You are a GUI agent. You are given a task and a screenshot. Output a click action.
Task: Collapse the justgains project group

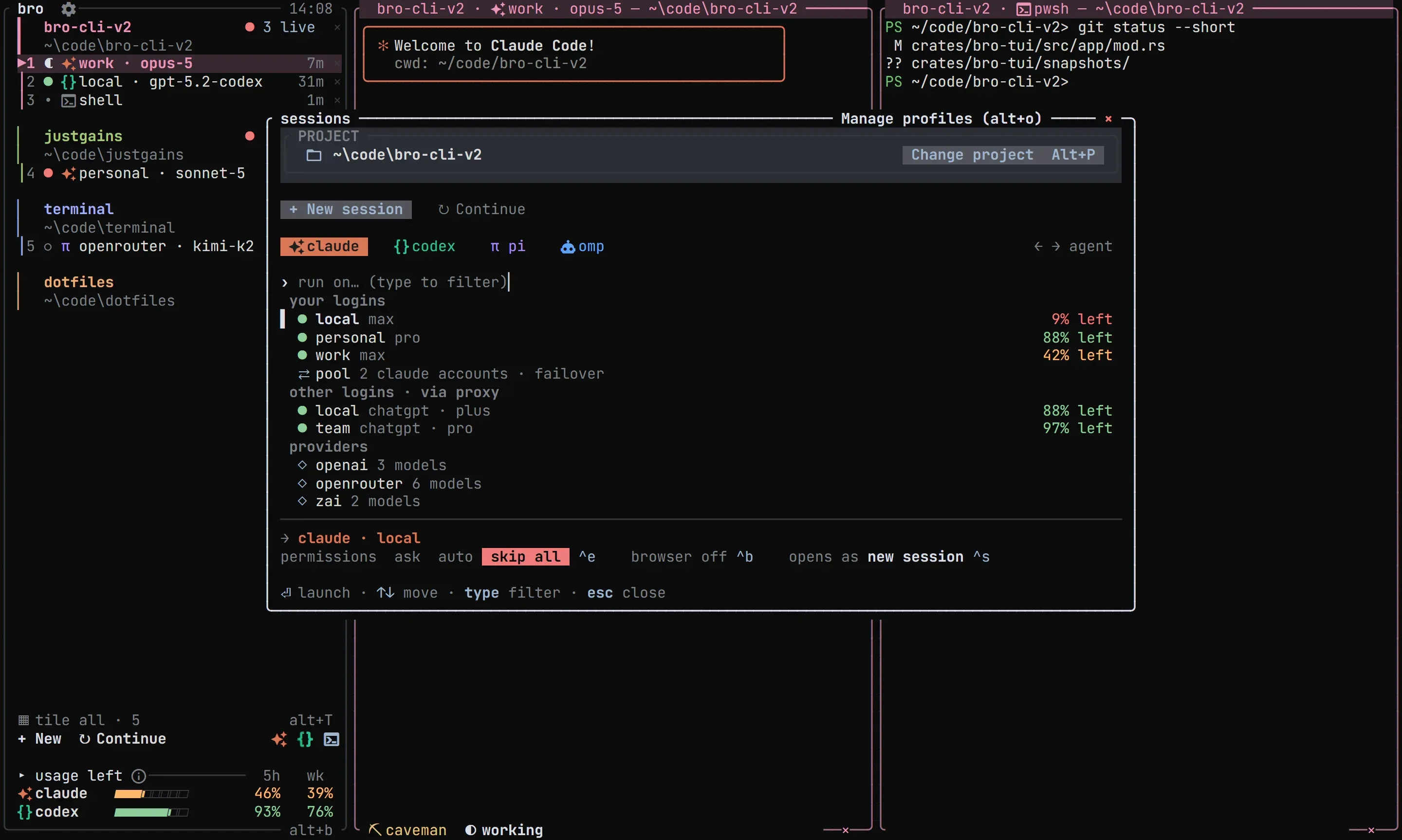coord(83,136)
